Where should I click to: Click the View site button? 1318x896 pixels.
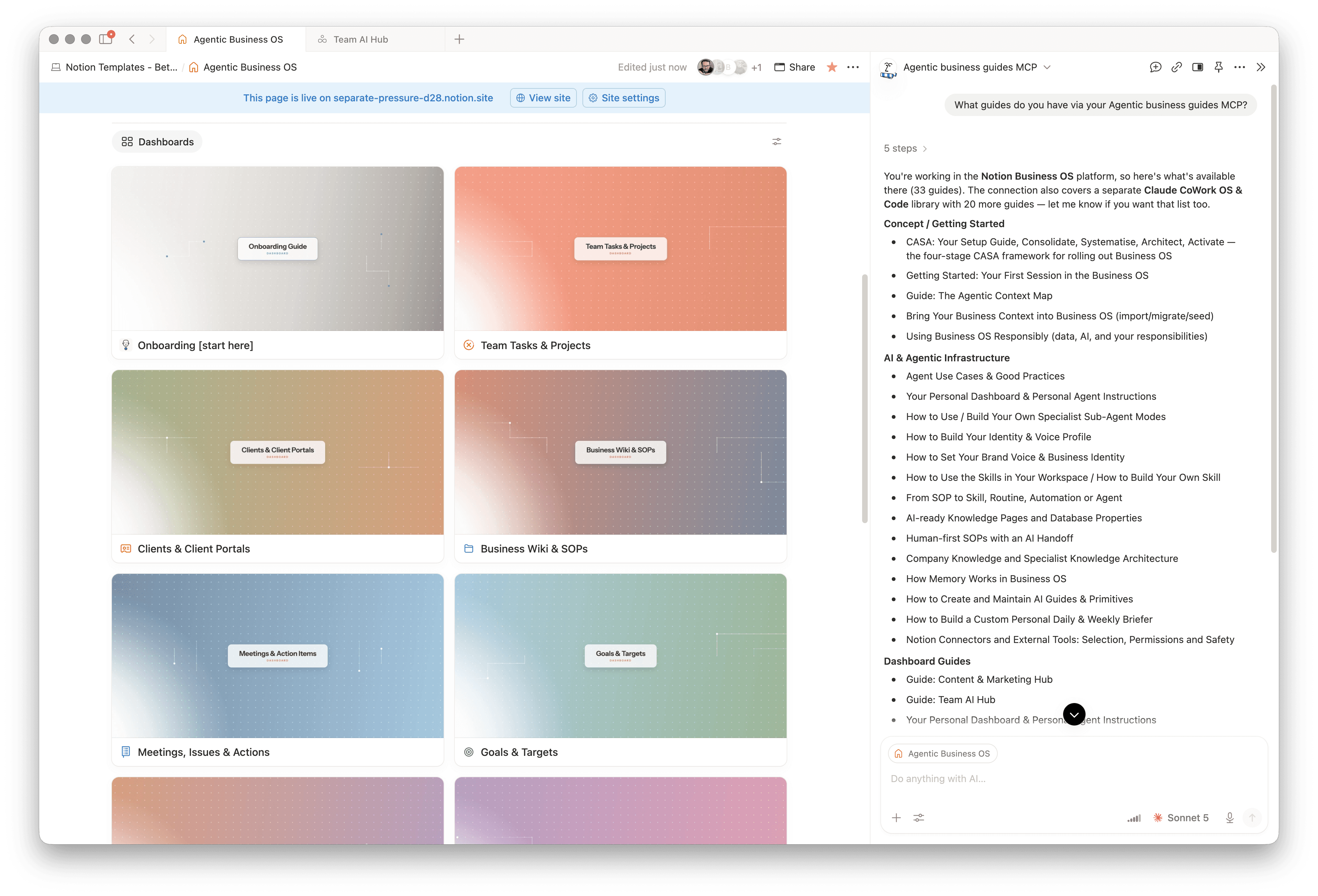tap(543, 98)
